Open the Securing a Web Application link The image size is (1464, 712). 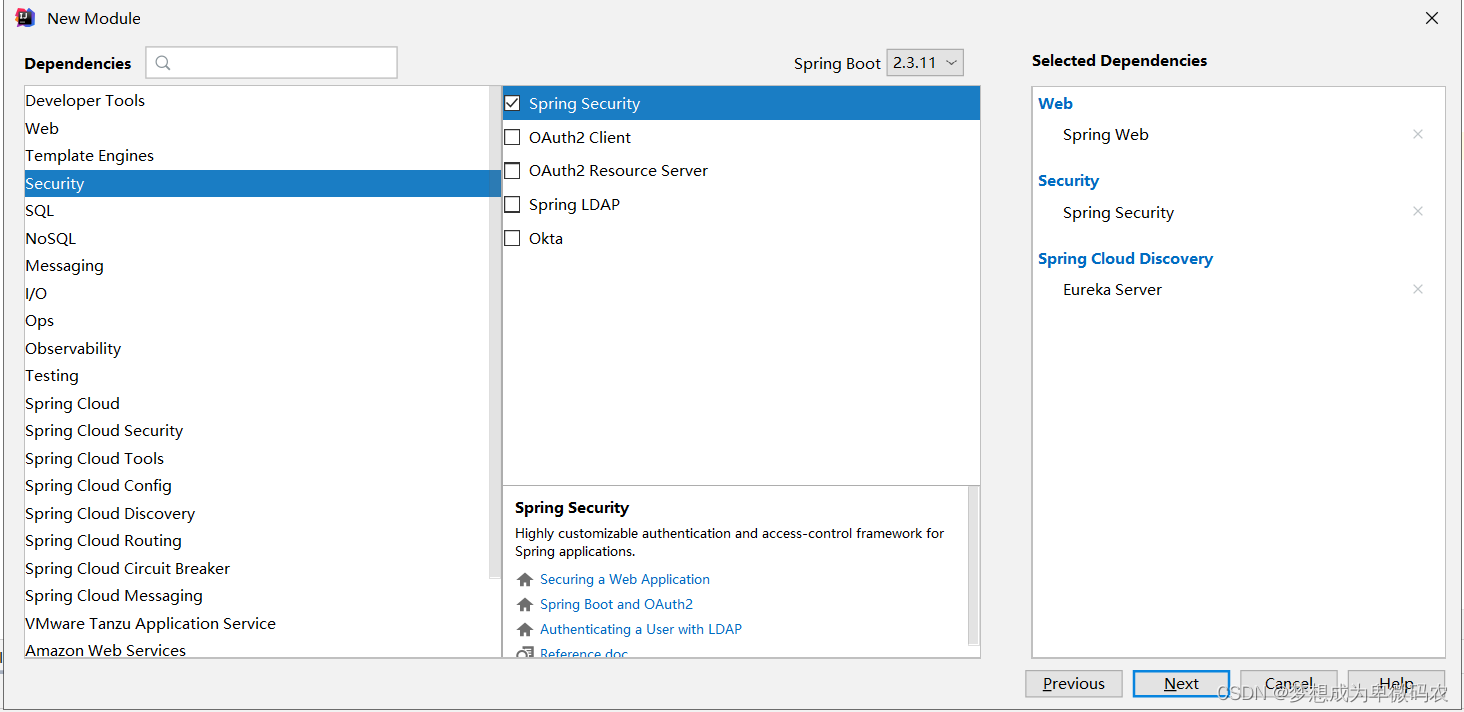point(625,580)
